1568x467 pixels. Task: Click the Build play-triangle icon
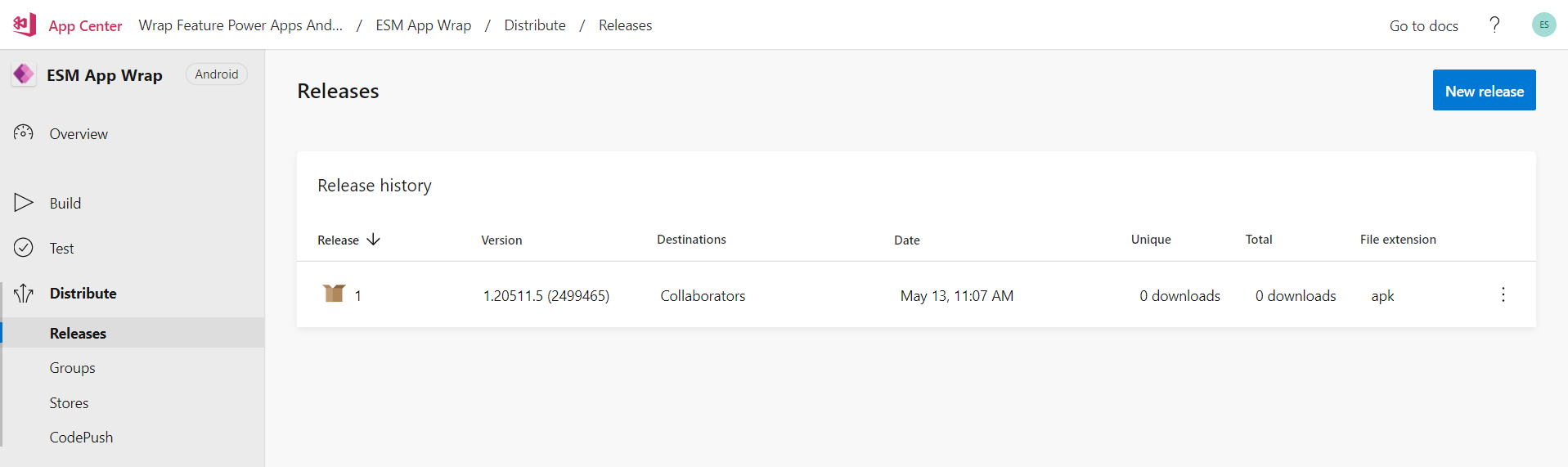(x=24, y=203)
